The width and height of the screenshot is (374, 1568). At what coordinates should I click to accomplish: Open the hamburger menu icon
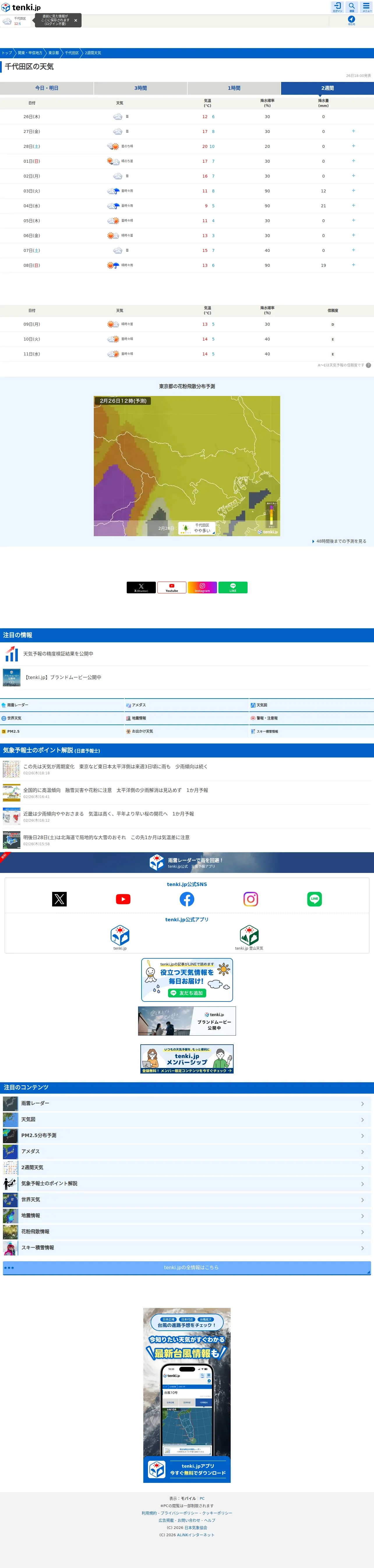(x=366, y=7)
